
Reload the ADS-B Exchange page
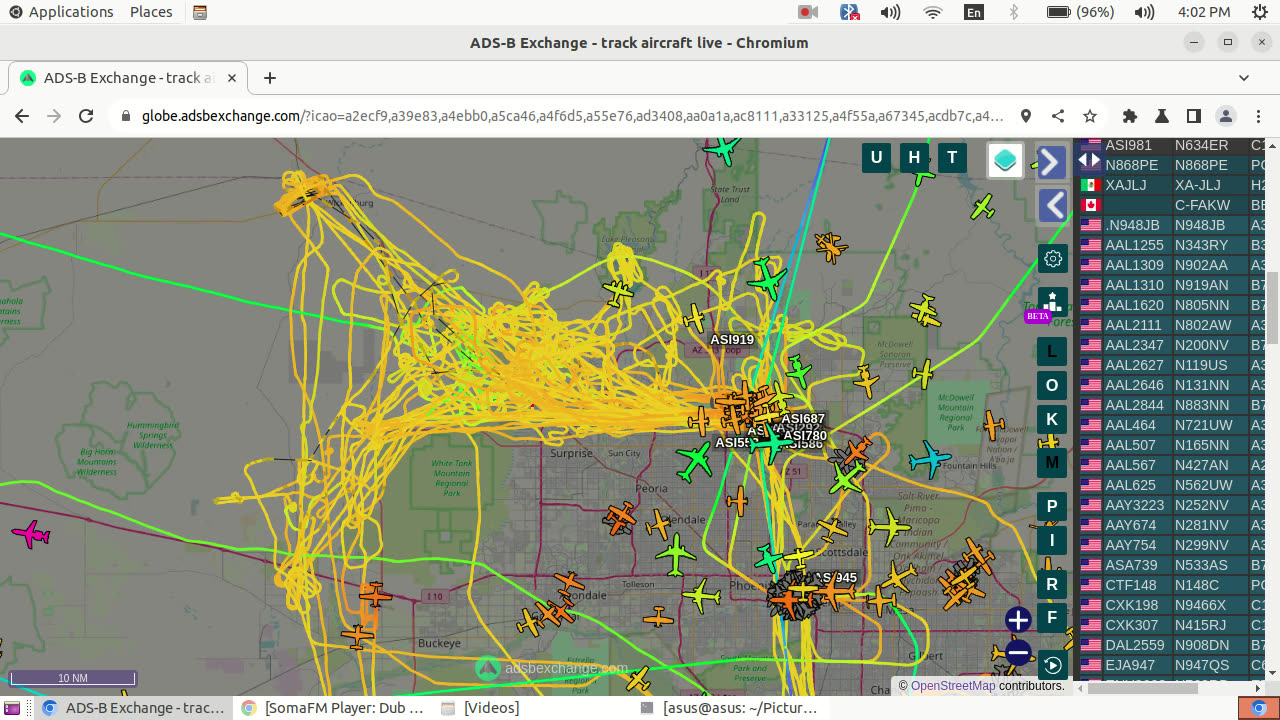(86, 116)
